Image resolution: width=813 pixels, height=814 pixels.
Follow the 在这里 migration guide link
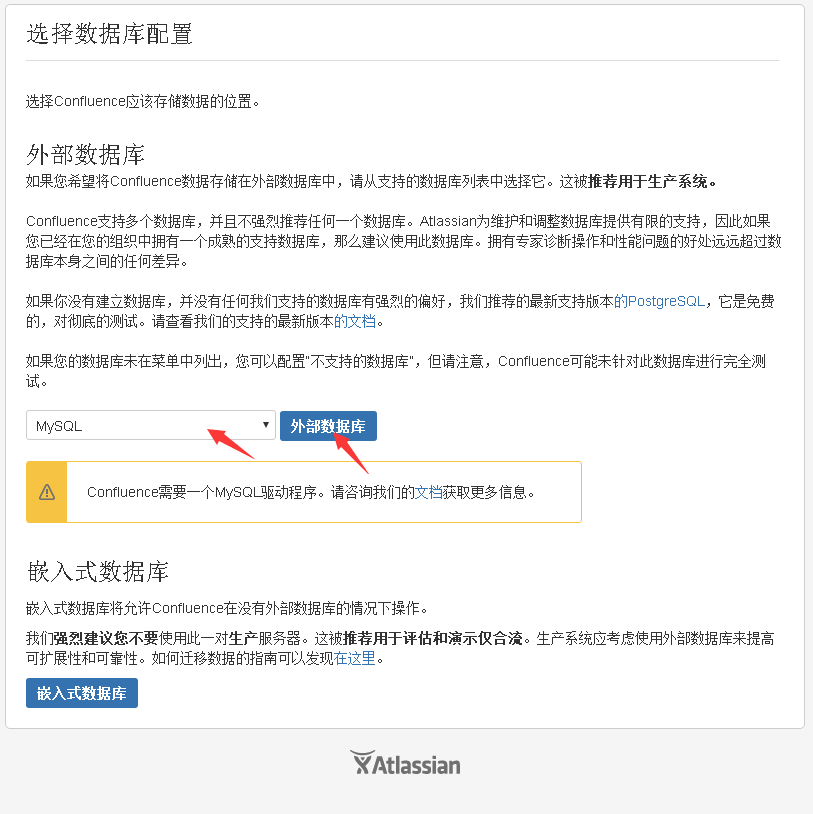[x=355, y=658]
